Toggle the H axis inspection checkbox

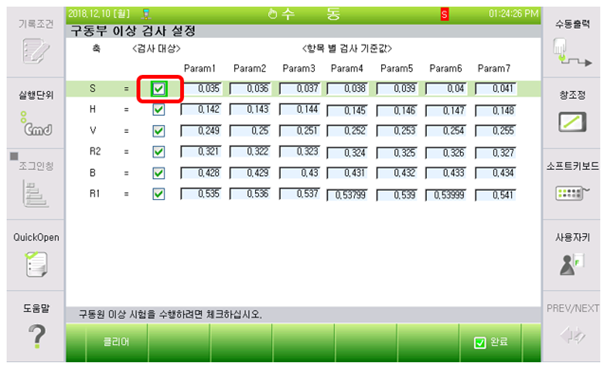point(159,110)
